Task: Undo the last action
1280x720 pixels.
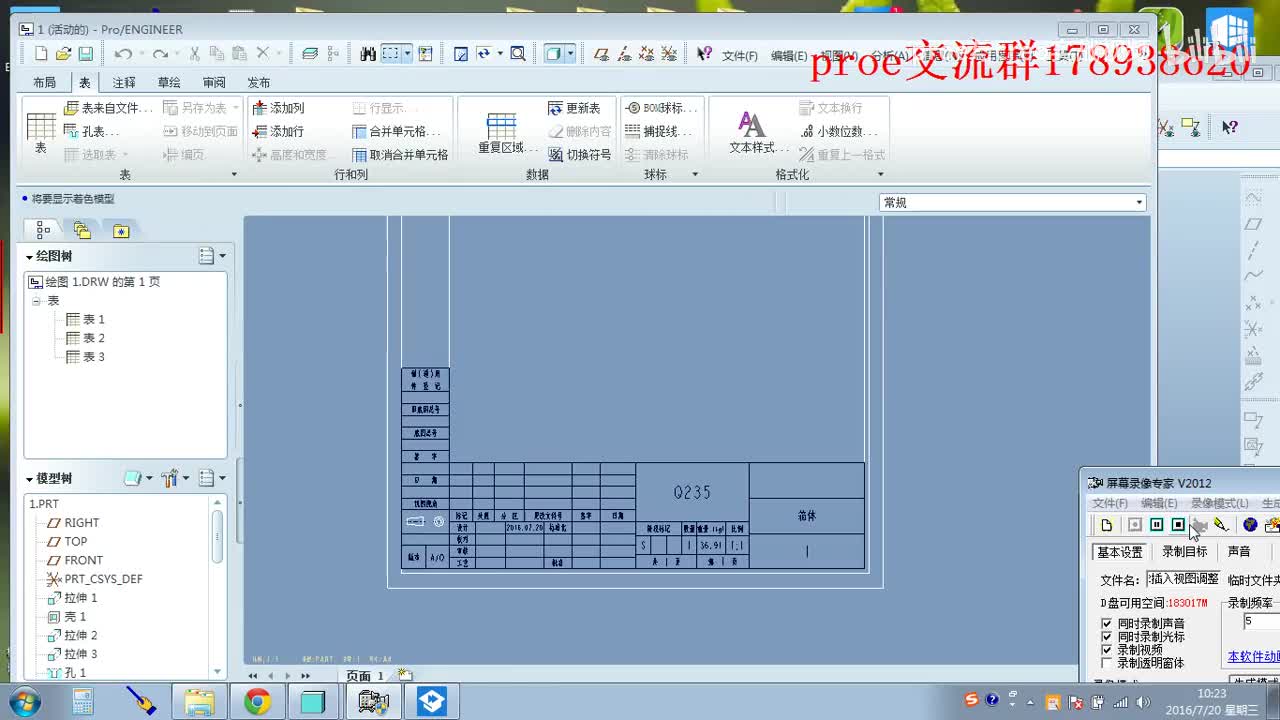Action: click(122, 54)
